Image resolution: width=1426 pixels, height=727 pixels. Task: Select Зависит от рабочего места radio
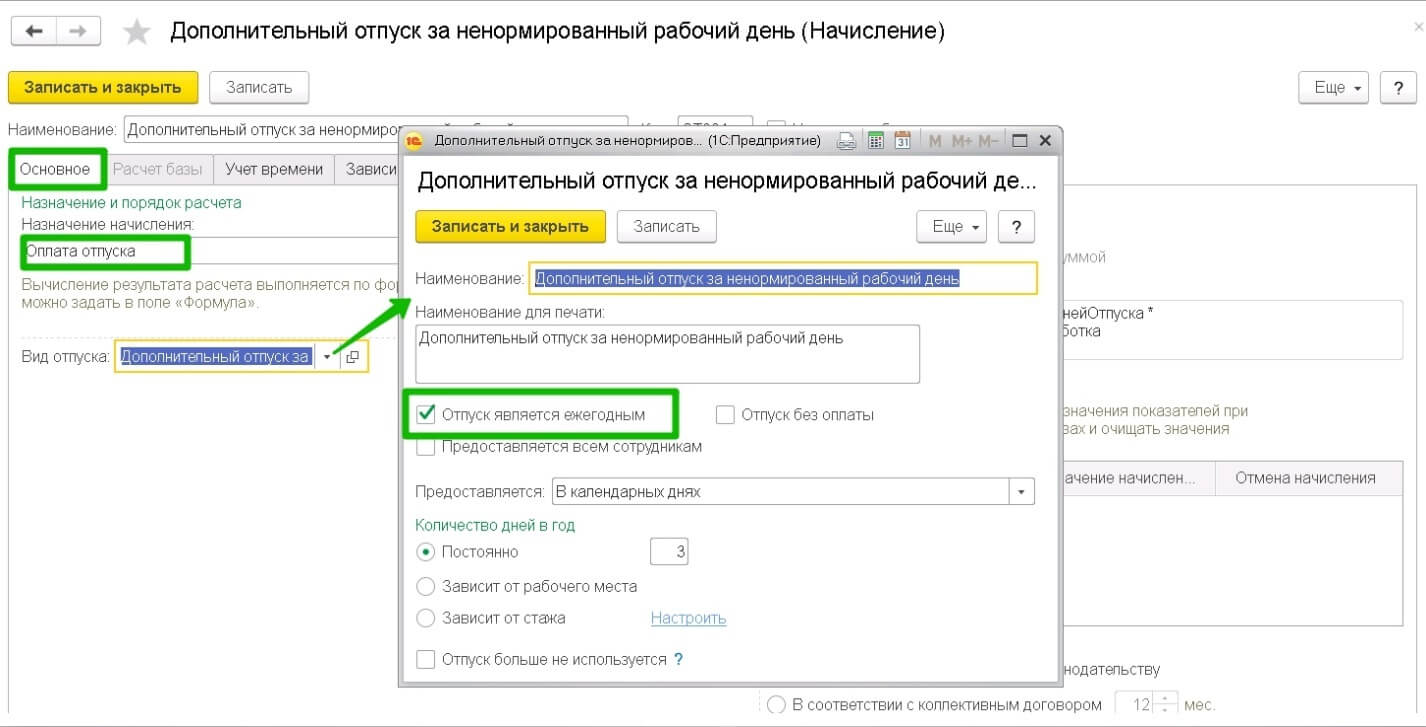[426, 587]
